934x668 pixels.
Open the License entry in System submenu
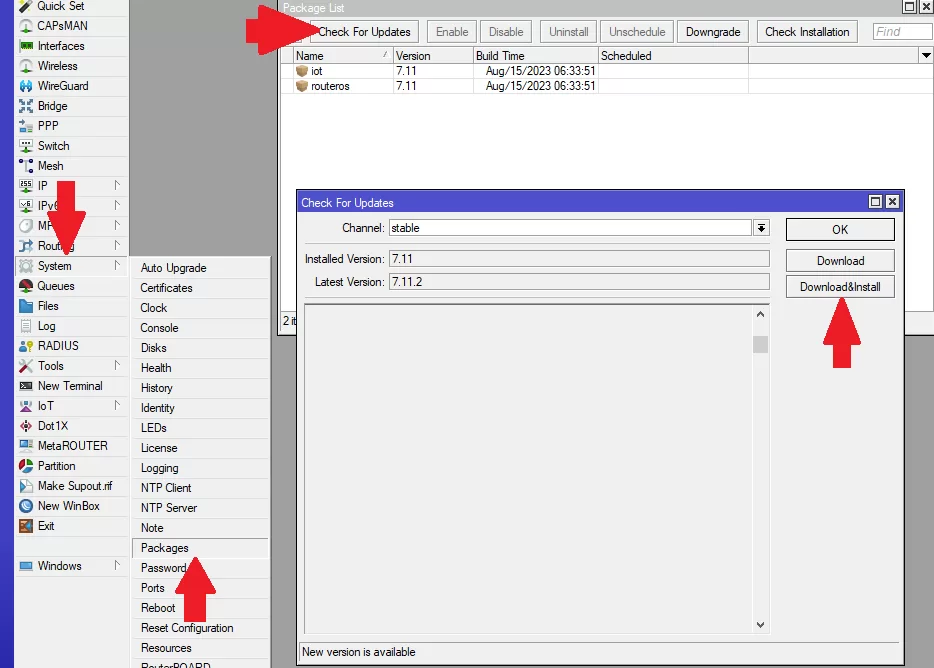(200, 448)
